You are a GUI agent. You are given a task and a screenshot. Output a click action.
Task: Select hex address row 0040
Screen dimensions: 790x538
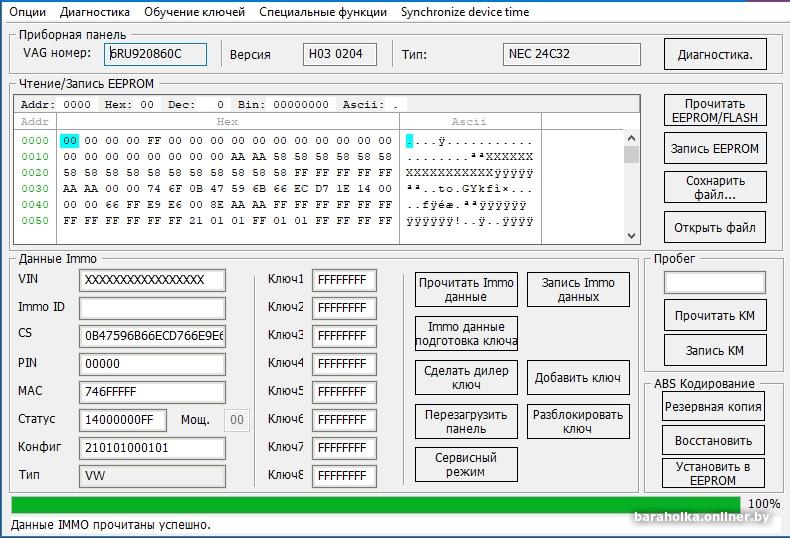click(x=35, y=205)
